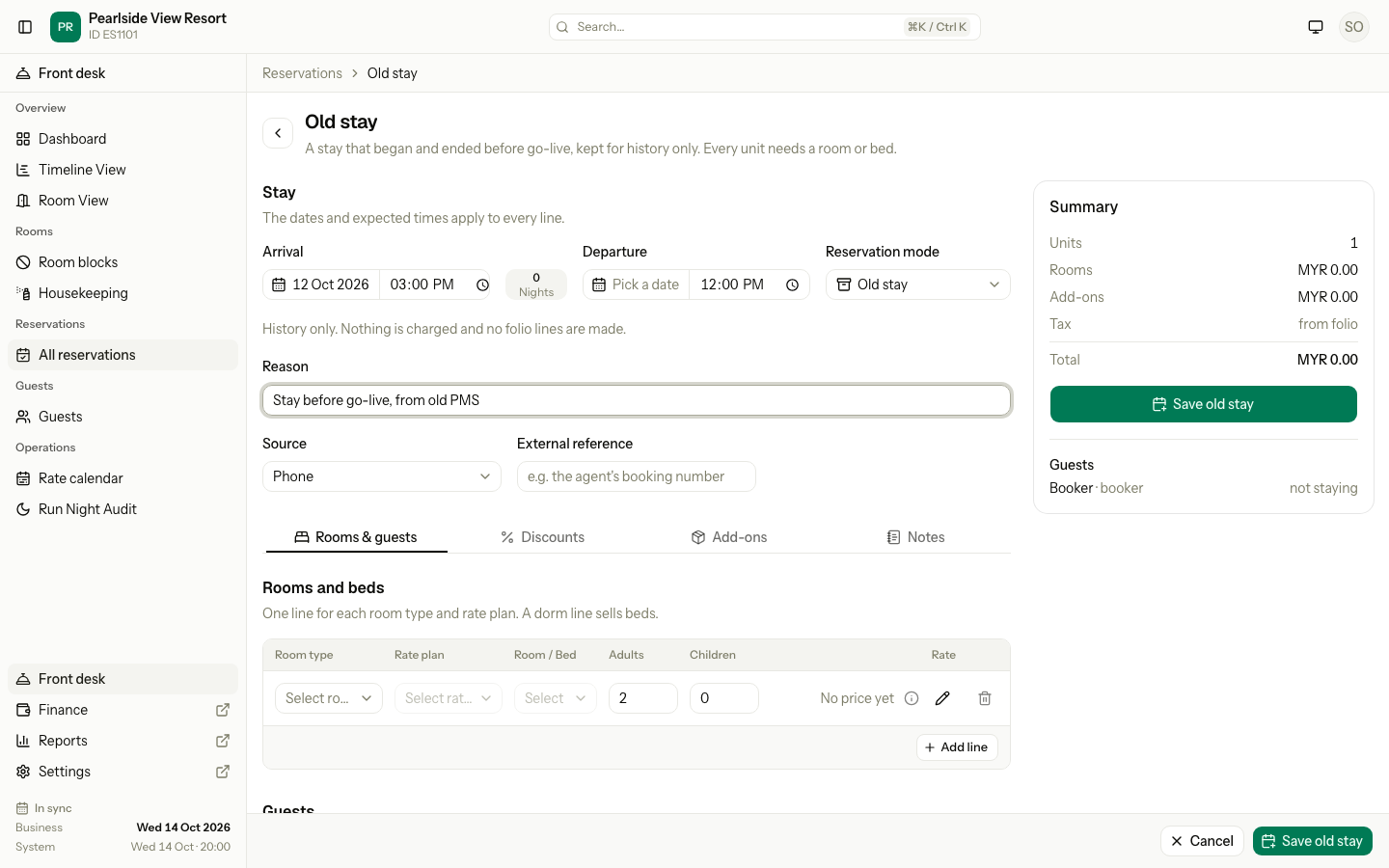This screenshot has height=868, width=1389.
Task: Click the Adults count field
Action: [x=643, y=698]
